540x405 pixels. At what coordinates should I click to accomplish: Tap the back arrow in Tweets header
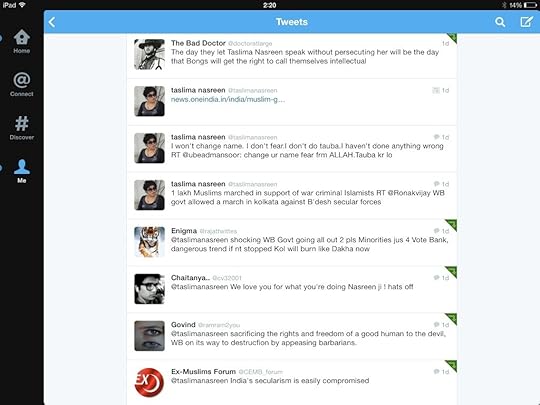coord(52,22)
